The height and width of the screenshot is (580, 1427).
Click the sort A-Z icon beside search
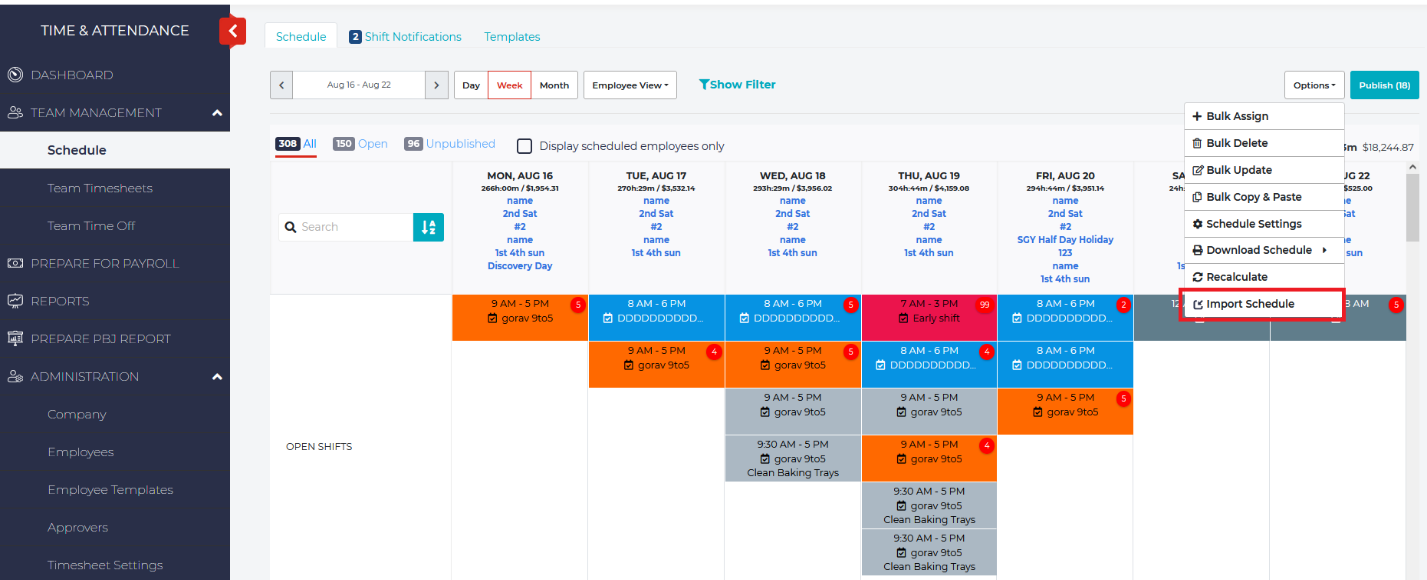(x=428, y=227)
